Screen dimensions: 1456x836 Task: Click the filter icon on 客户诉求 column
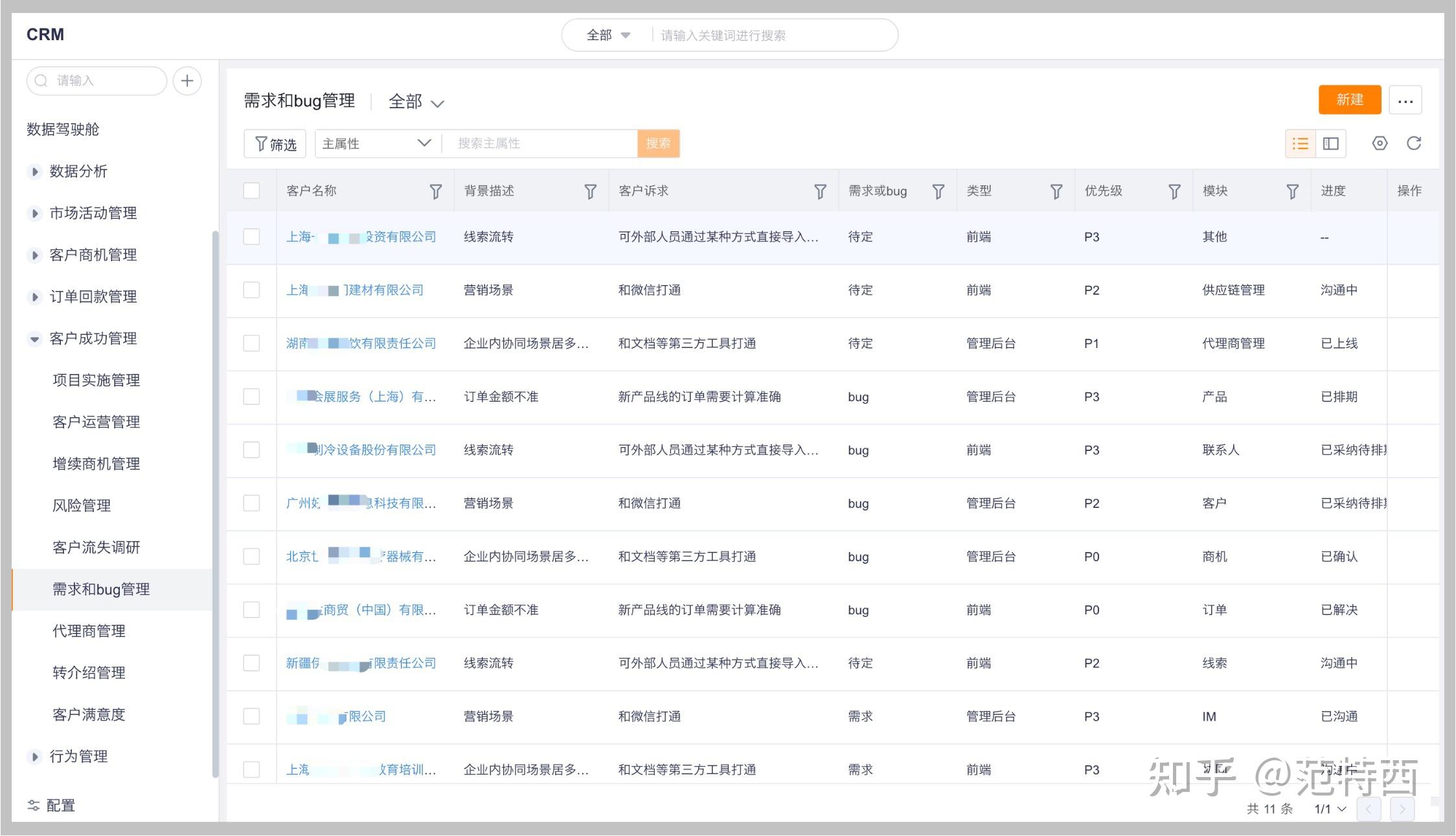820,191
